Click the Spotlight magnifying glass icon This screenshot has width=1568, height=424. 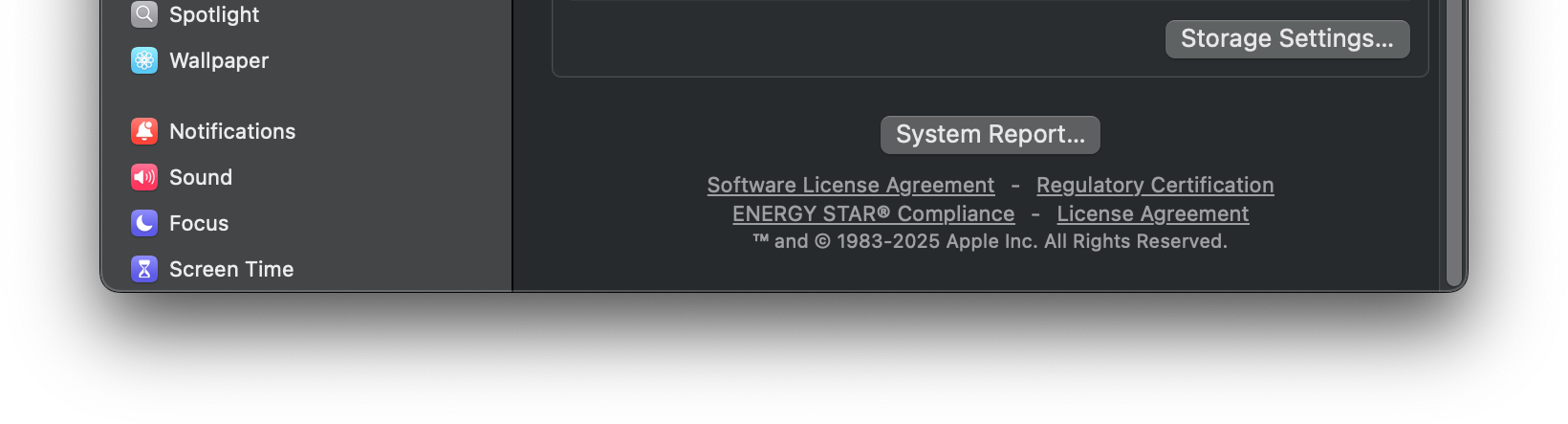pos(144,14)
